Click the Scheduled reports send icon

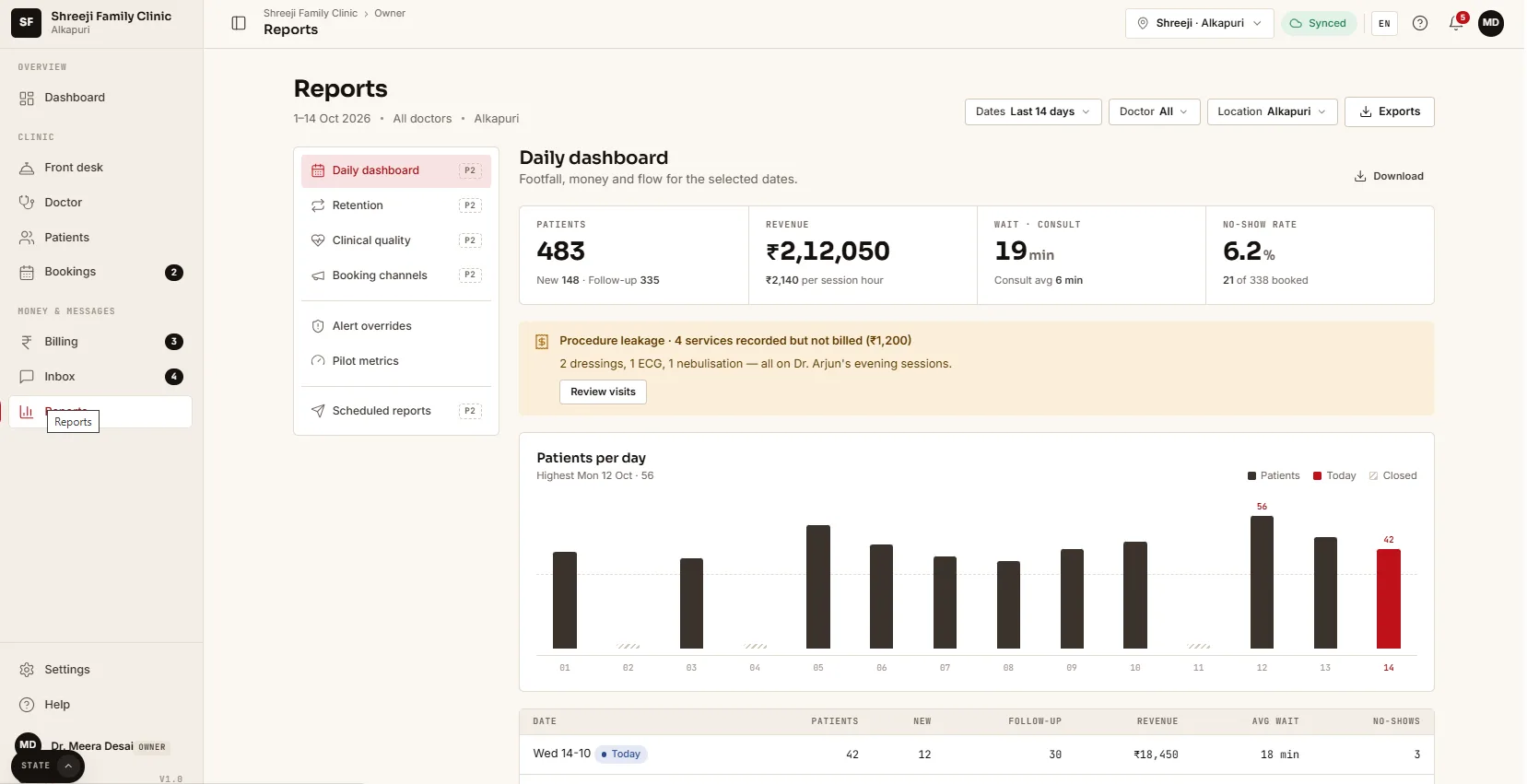point(318,411)
